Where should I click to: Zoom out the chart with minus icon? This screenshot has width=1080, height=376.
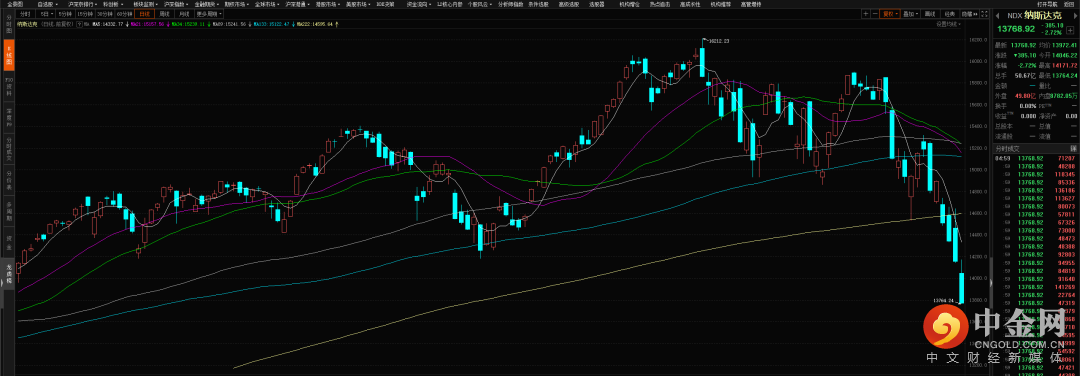875,14
